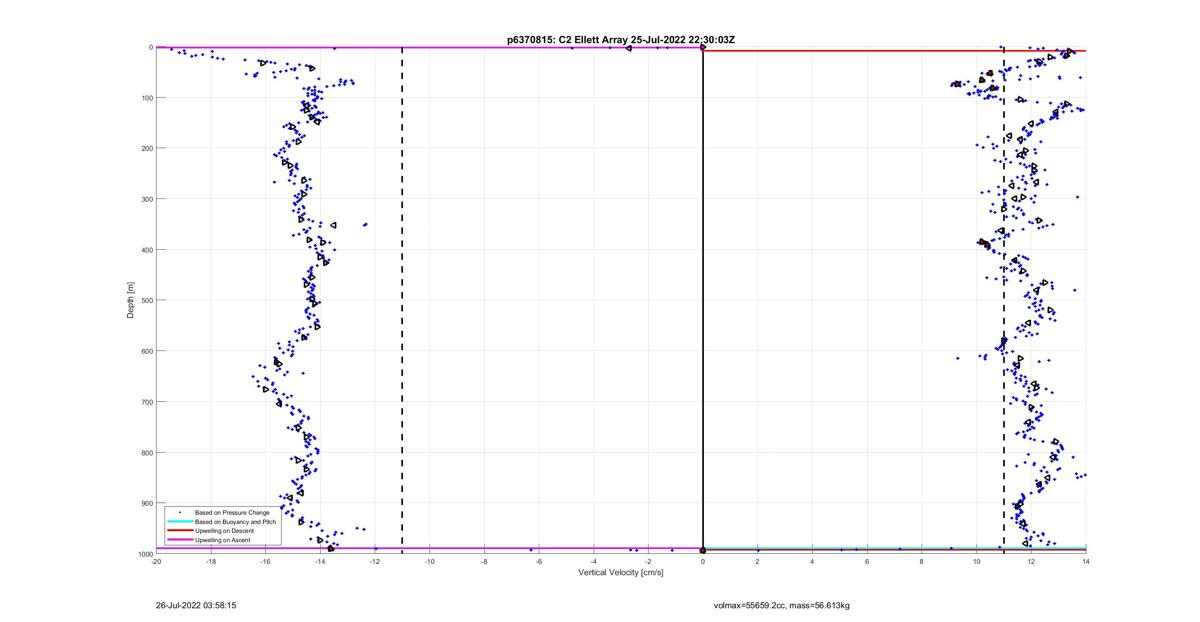
Task: Click the x-axis tick label '14'
Action: point(1086,562)
